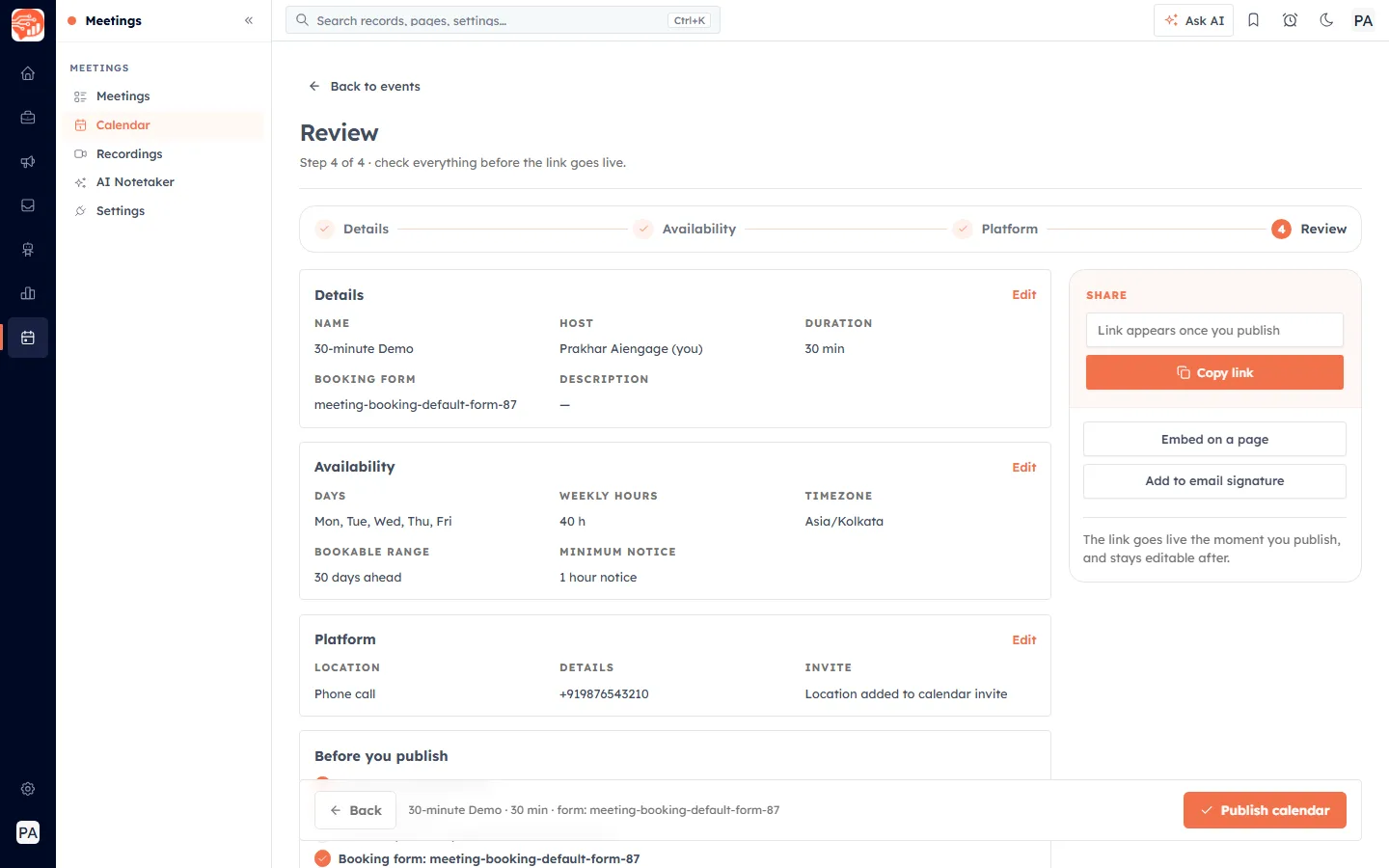Screen dimensions: 1389x868
Task: Edit the Platform section
Action: pos(1023,639)
